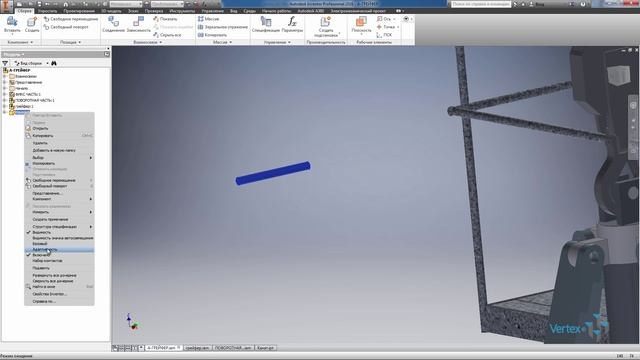
Task: Click the browser filter funnel icon
Action: 5,63
